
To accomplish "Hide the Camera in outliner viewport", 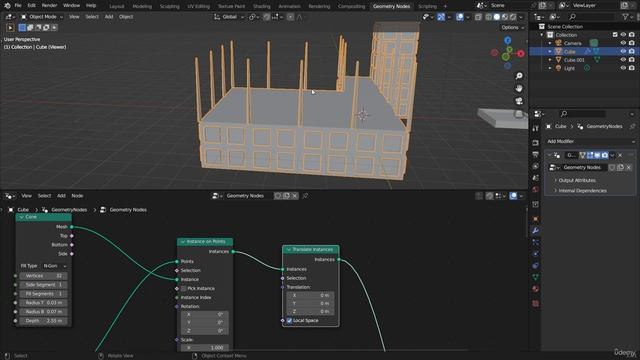I will pos(623,43).
